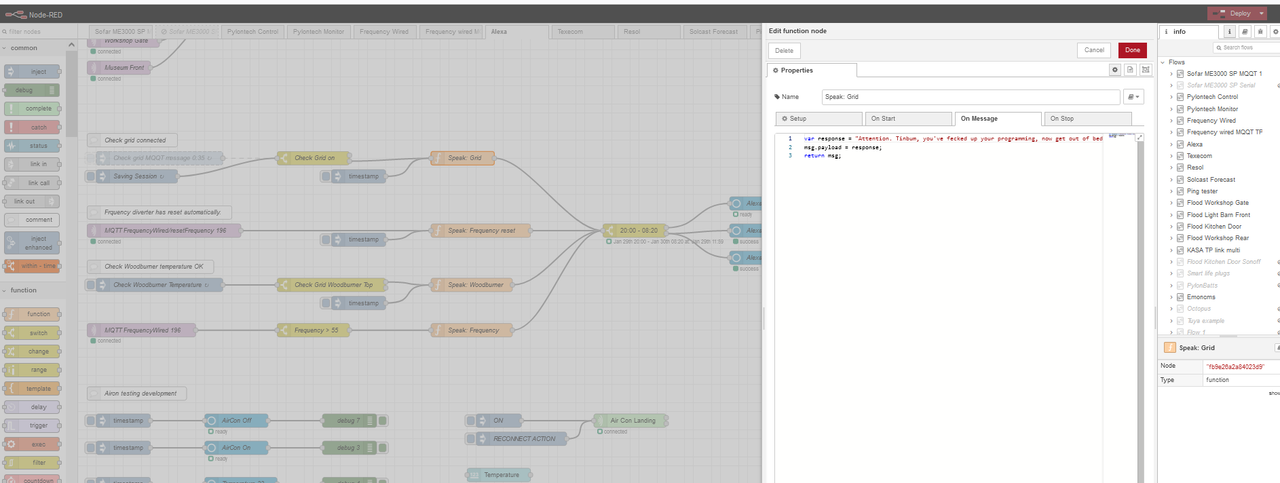Select Ping tester in flows list
This screenshot has width=1280, height=483.
tap(1202, 191)
